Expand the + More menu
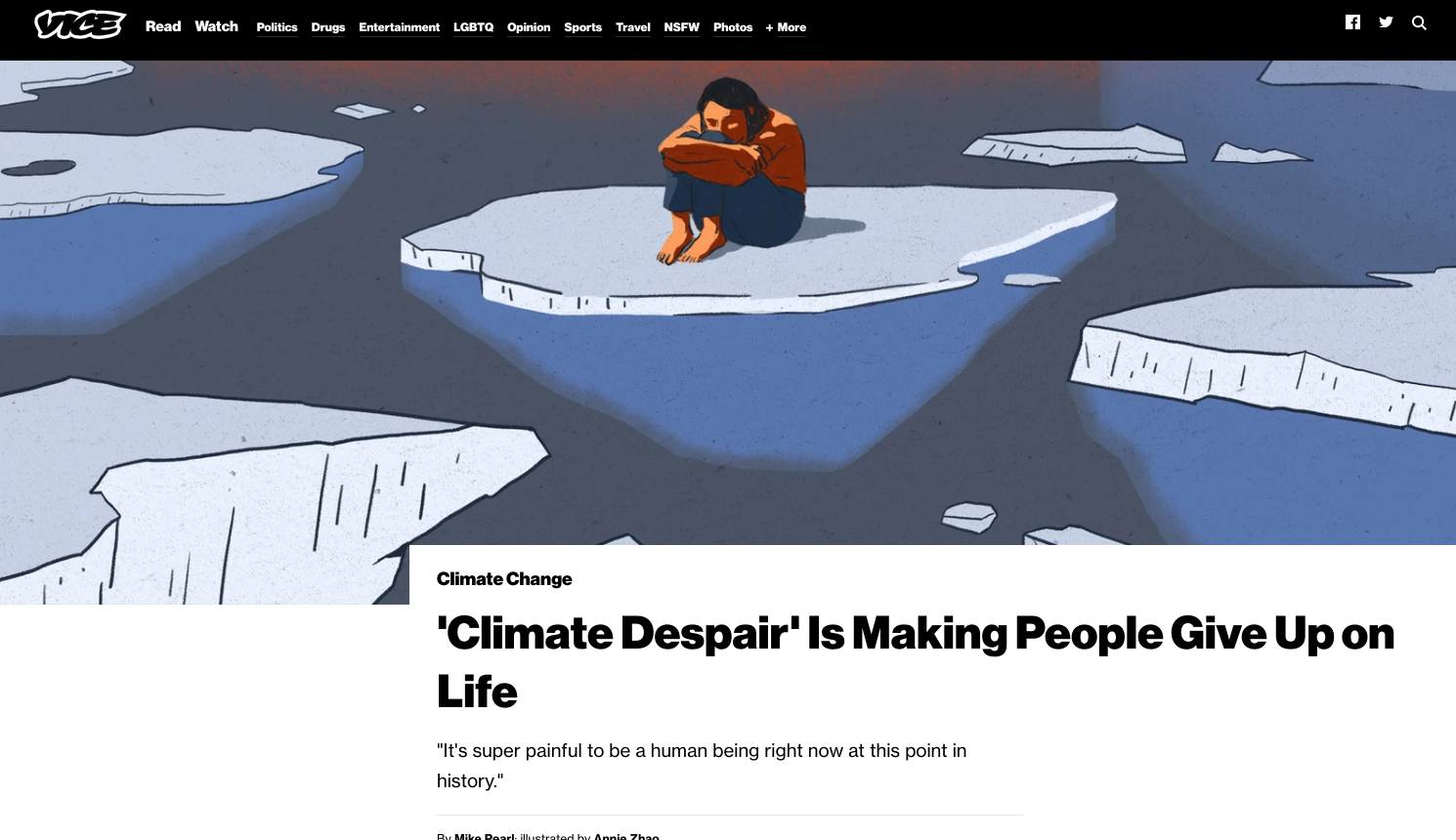The width and height of the screenshot is (1456, 840). point(786,27)
